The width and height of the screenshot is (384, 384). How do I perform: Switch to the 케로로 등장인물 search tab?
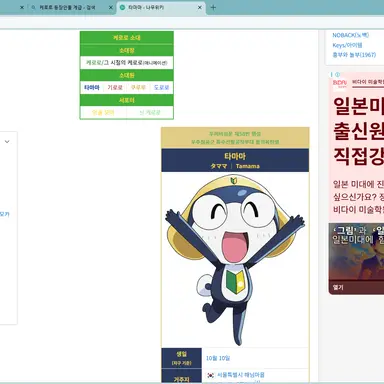coord(68,7)
